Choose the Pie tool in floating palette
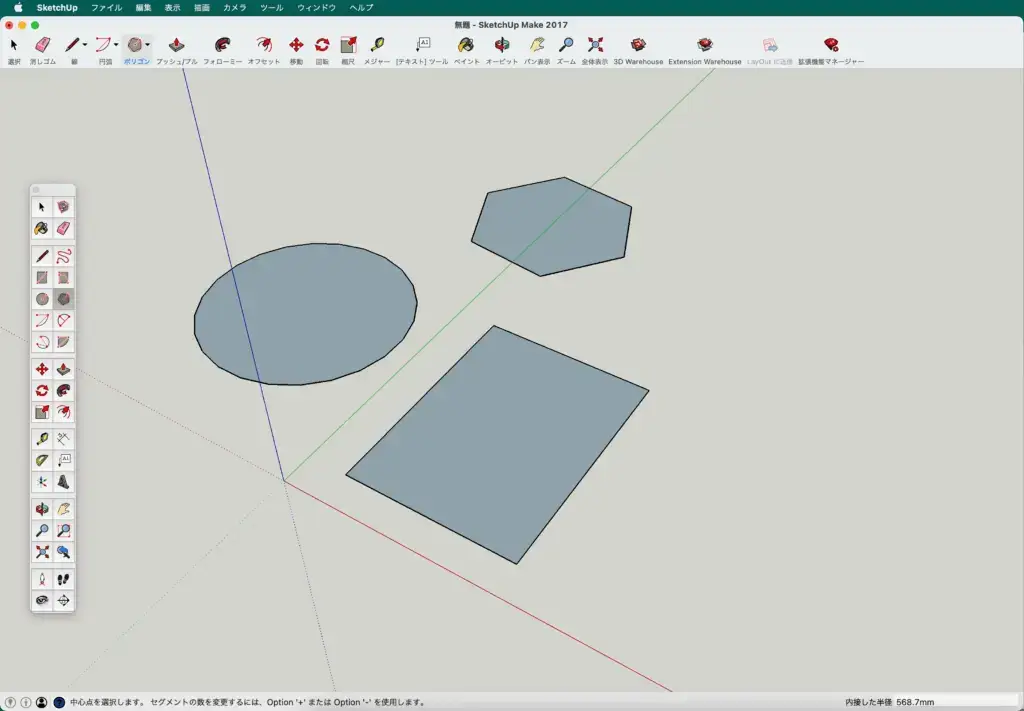 point(63,342)
